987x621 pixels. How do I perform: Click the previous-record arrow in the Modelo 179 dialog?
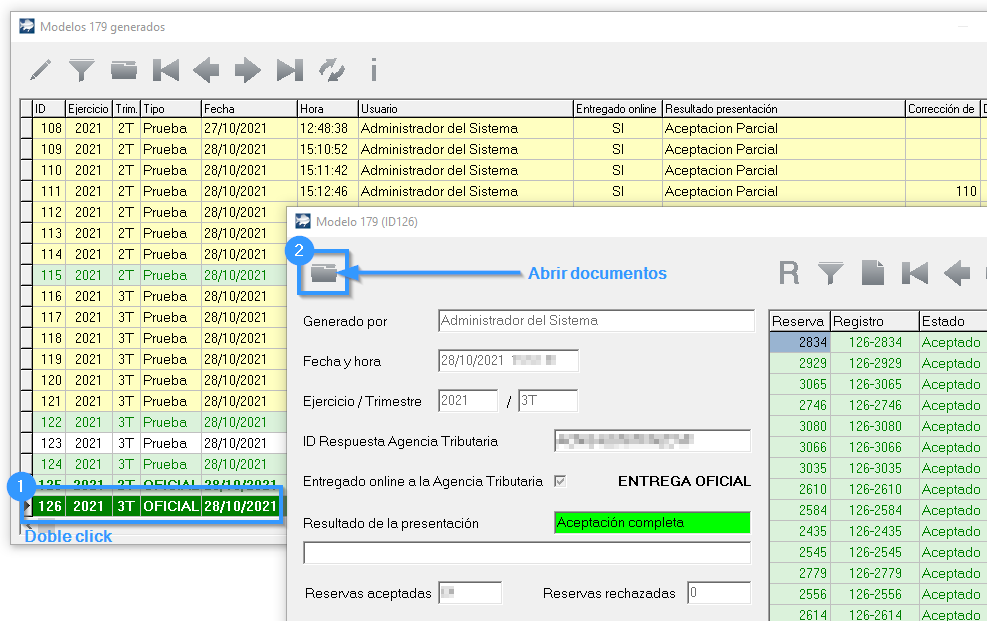[955, 270]
